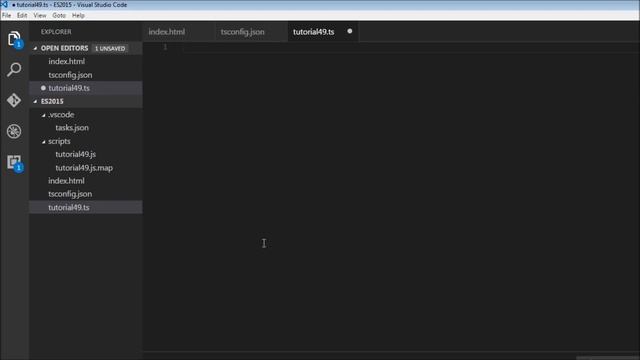640x360 pixels.
Task: Click the VS Code logo in the title bar
Action: tap(4, 4)
